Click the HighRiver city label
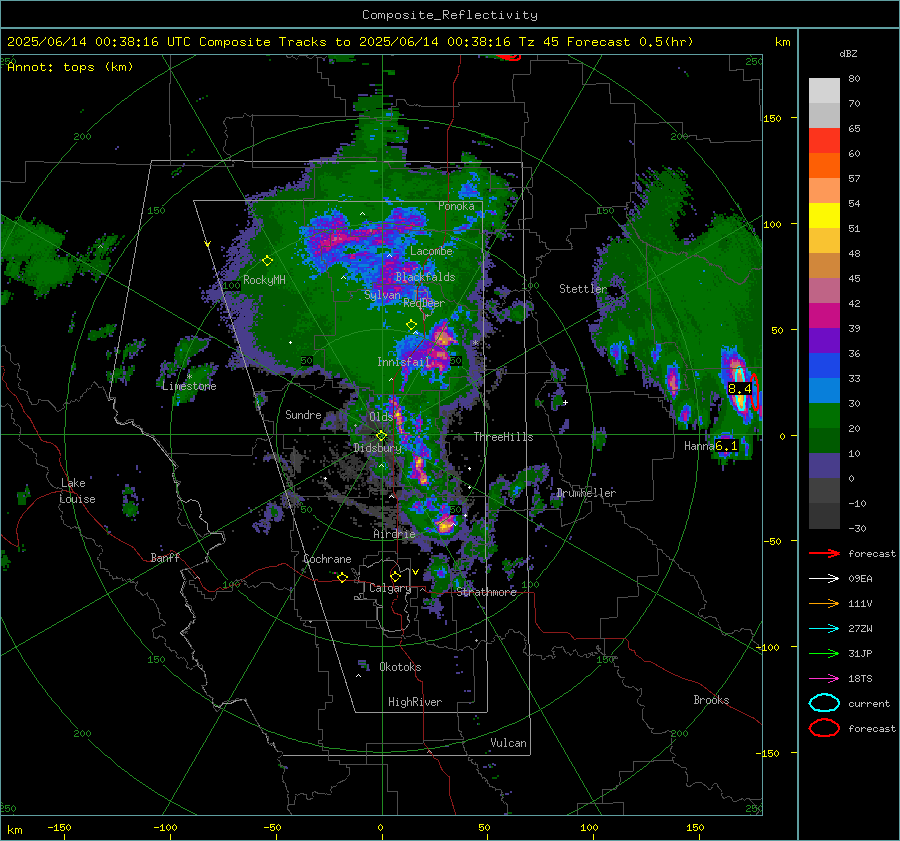The height and width of the screenshot is (841, 900). pos(415,702)
